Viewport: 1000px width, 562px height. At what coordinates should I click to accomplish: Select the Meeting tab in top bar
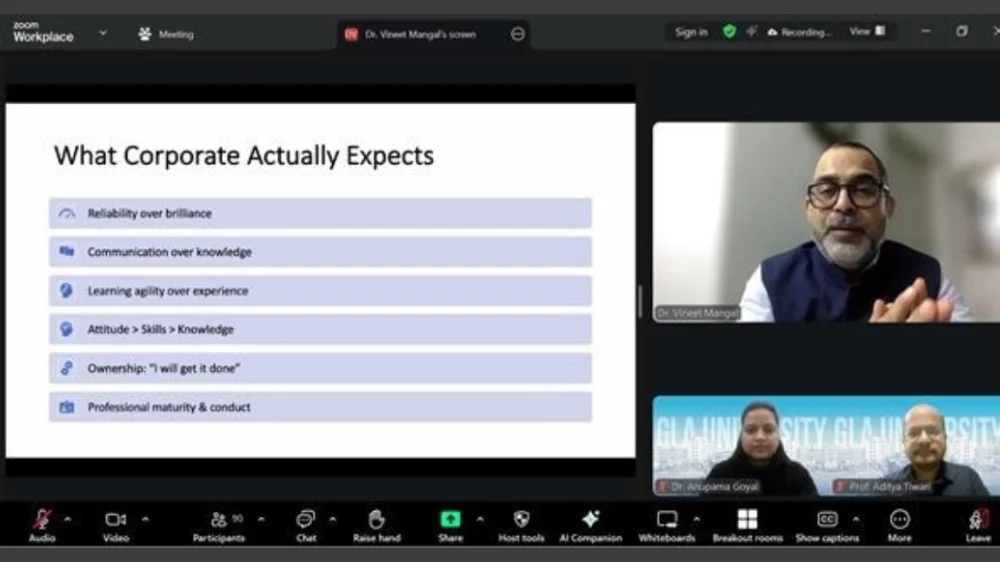(x=166, y=34)
